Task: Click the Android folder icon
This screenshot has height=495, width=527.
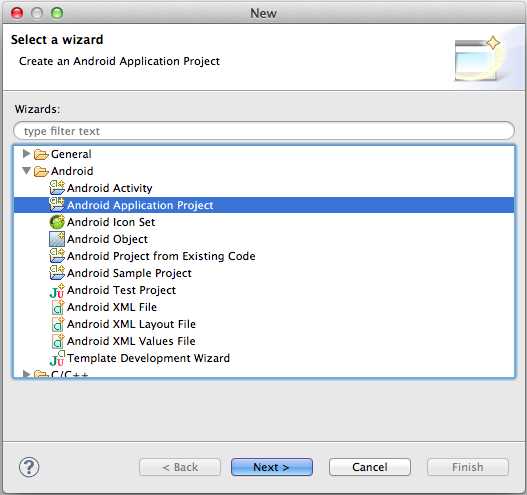Action: coord(41,171)
